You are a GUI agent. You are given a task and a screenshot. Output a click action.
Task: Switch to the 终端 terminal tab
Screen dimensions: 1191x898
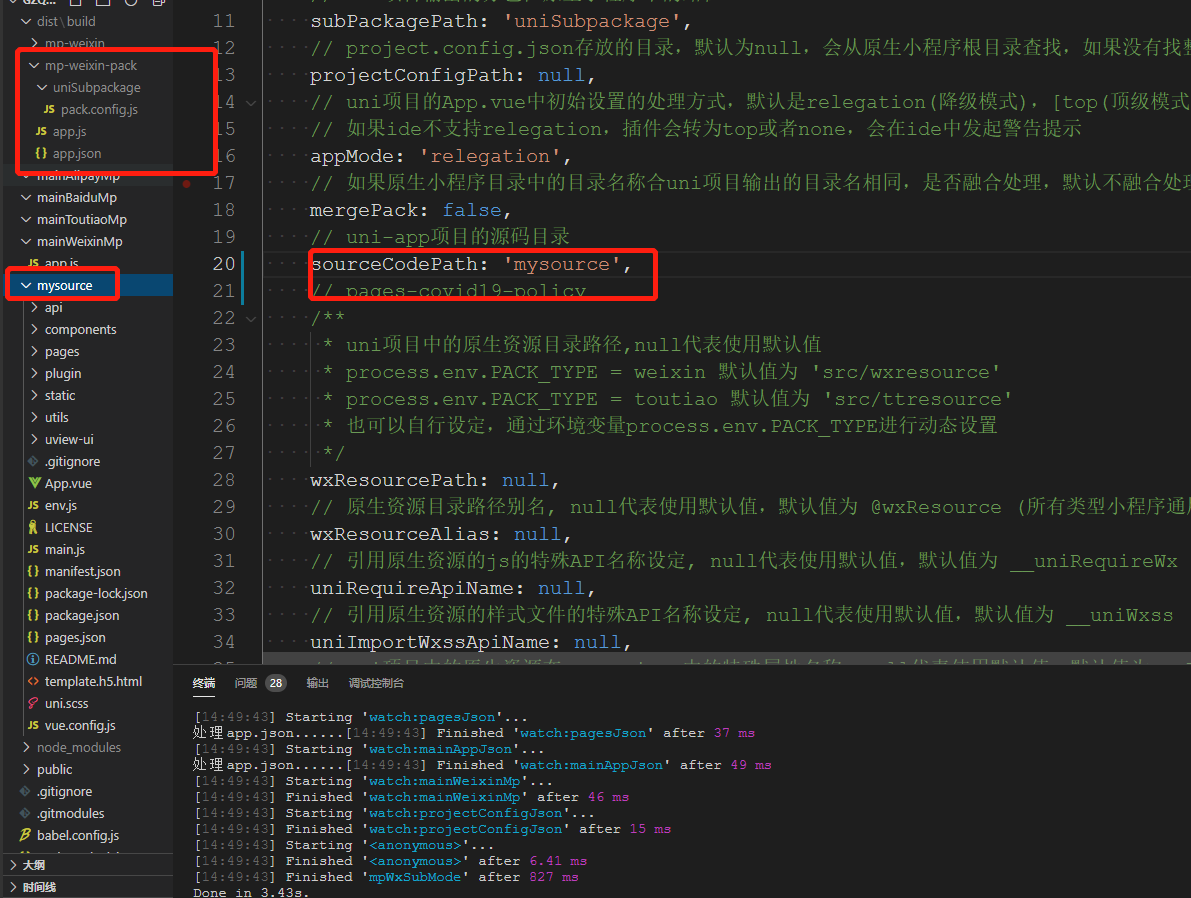[204, 683]
